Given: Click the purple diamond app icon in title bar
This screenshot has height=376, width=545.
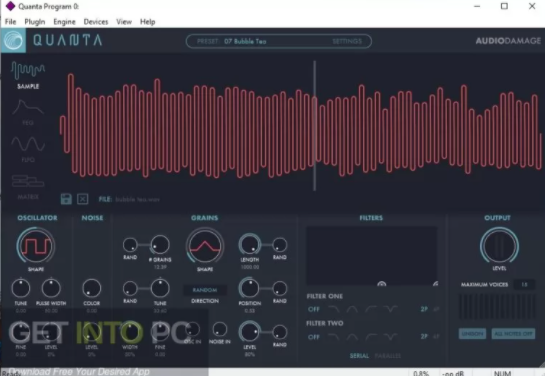Looking at the screenshot, I should [10, 6].
